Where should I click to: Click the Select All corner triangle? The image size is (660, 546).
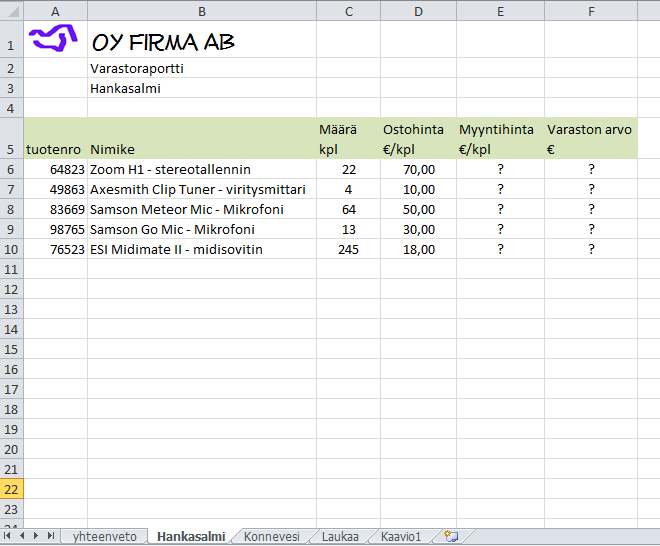(12, 11)
